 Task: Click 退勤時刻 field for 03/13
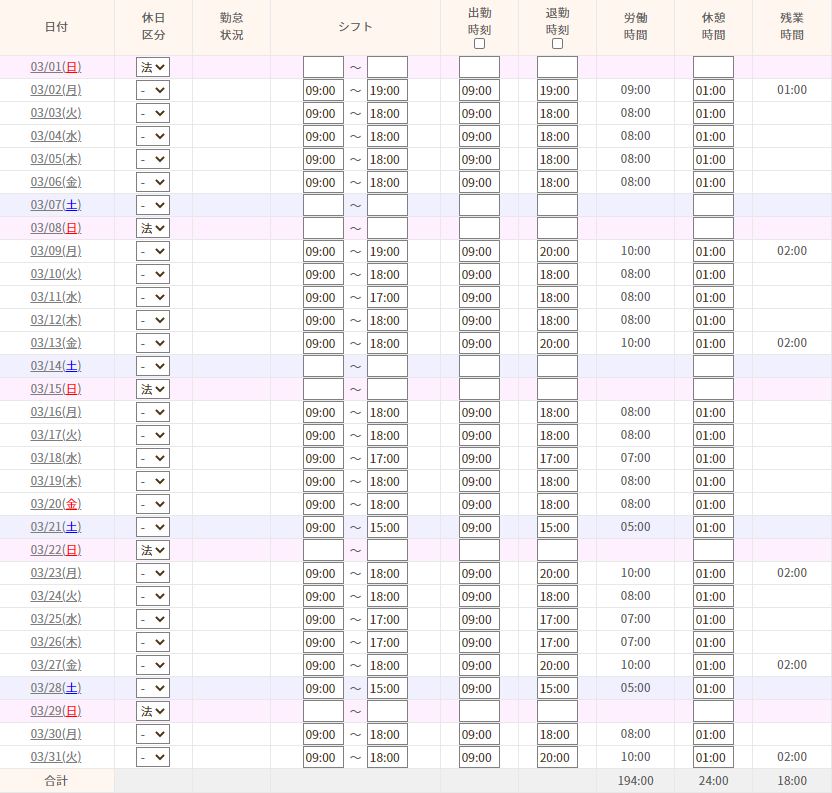click(x=557, y=343)
